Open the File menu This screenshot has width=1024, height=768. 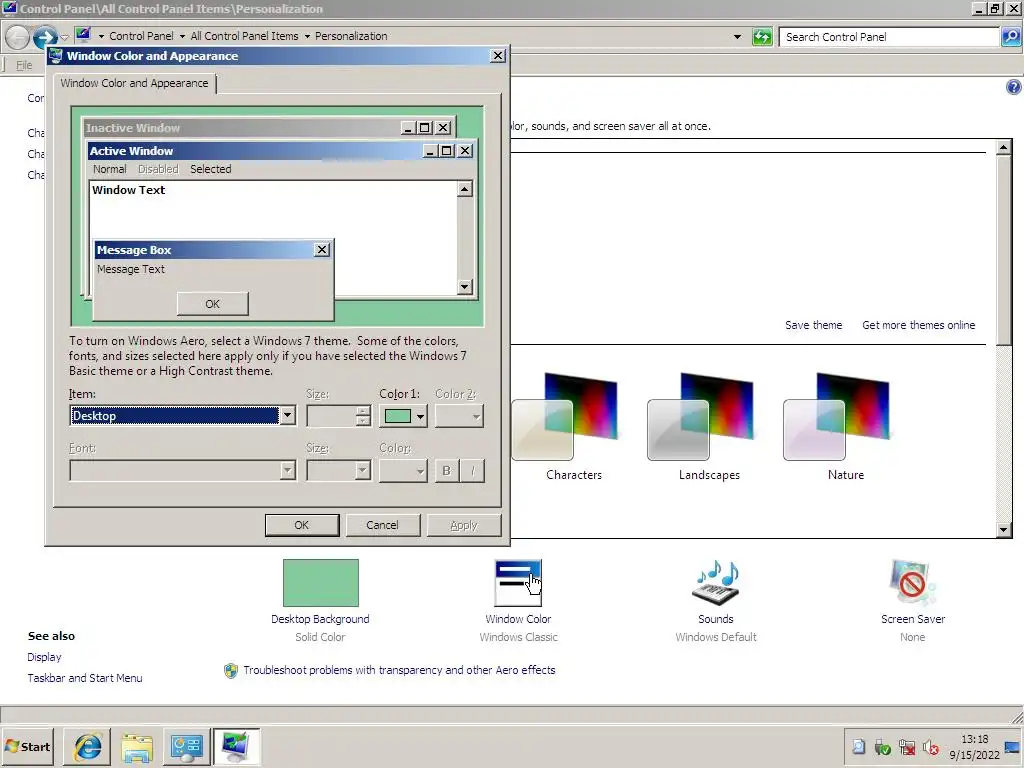[24, 65]
